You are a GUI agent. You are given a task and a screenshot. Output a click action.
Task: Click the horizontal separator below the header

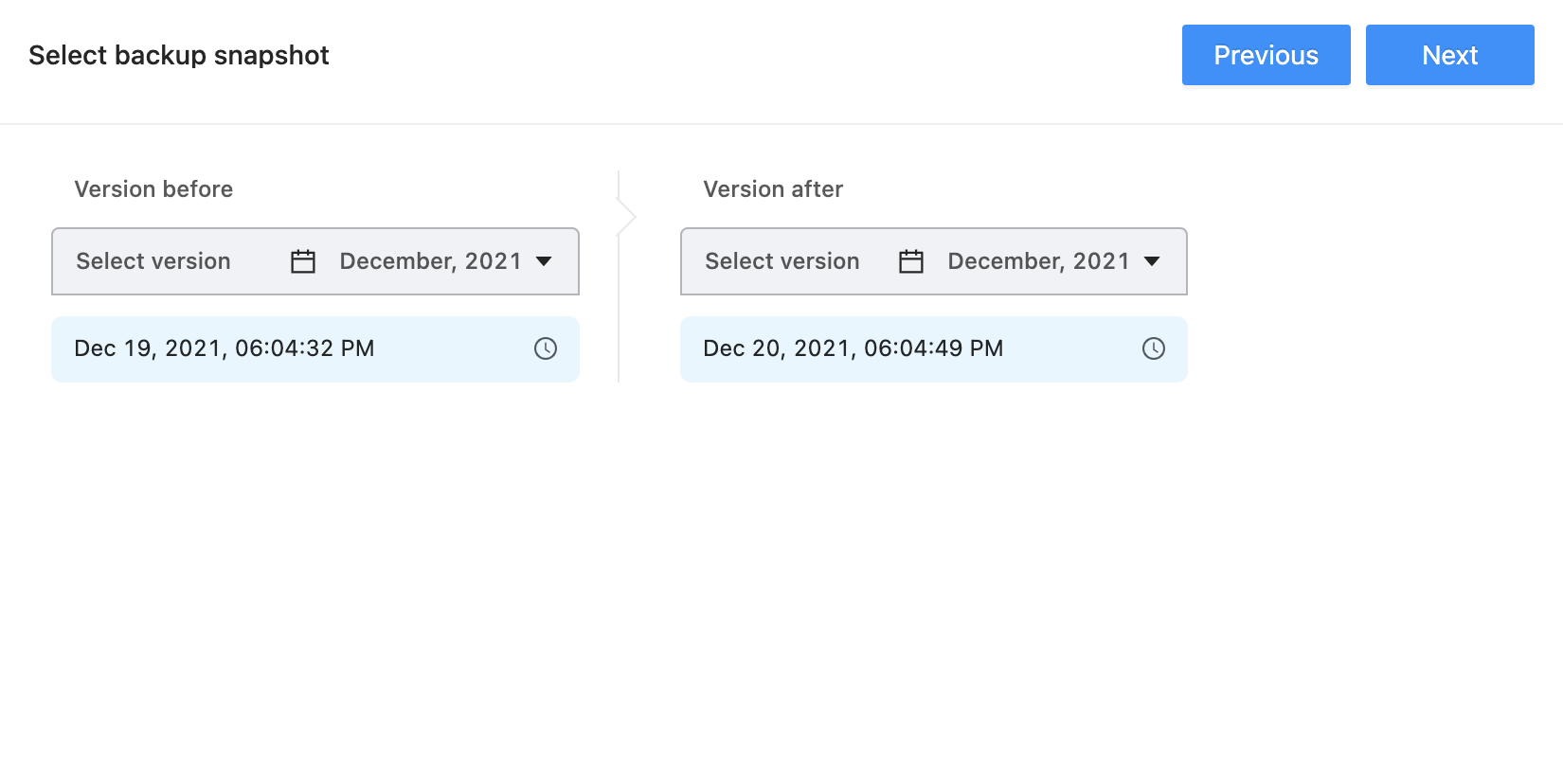[781, 124]
